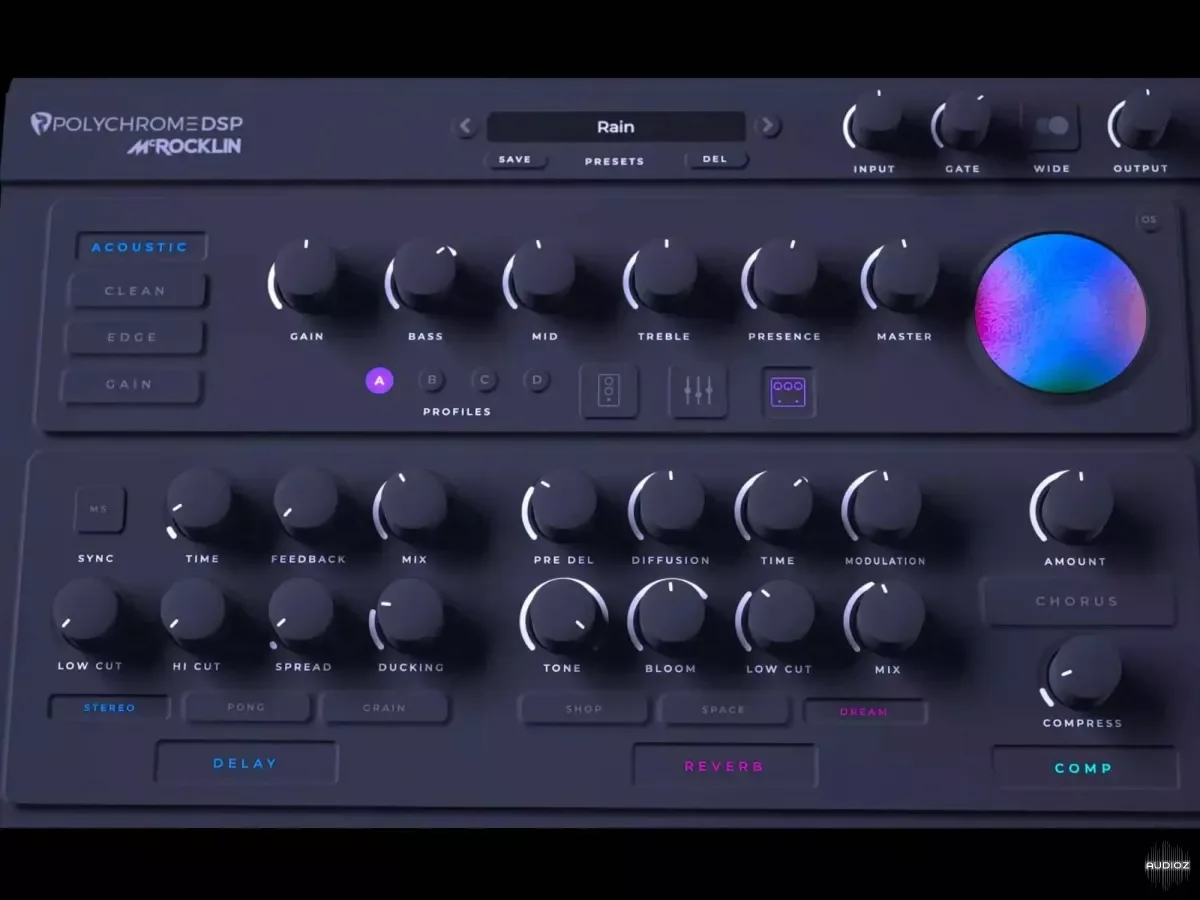
Task: Choose GRAIN delay mode
Action: tap(384, 708)
